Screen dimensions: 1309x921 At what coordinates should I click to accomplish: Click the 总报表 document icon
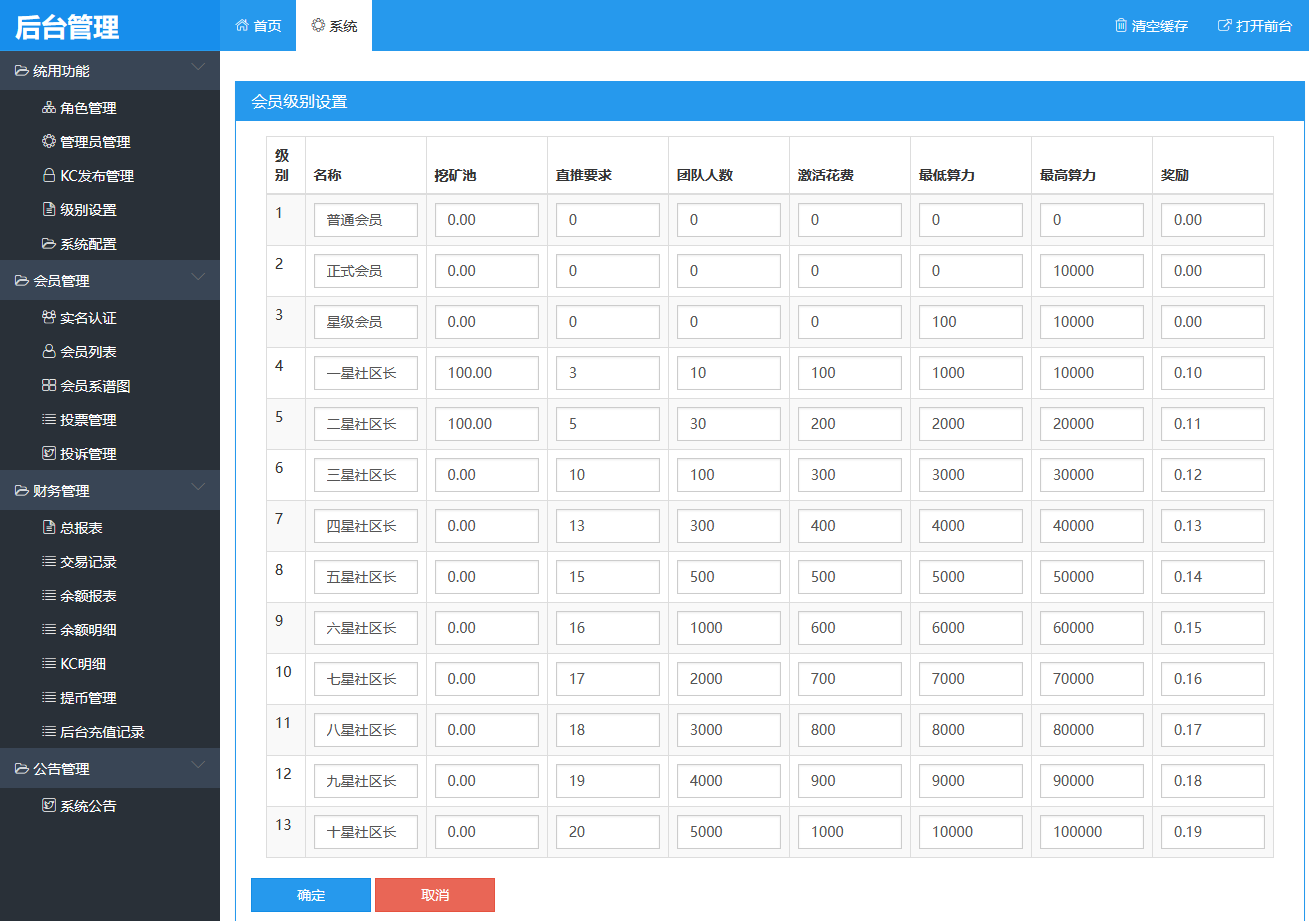[x=48, y=528]
